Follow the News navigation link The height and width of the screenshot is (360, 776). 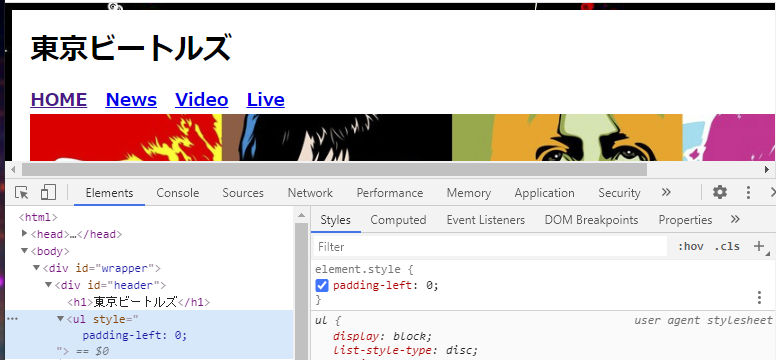(131, 100)
